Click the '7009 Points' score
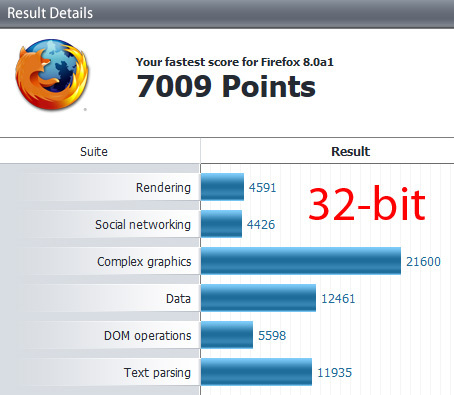This screenshot has height=395, width=454. 226,86
